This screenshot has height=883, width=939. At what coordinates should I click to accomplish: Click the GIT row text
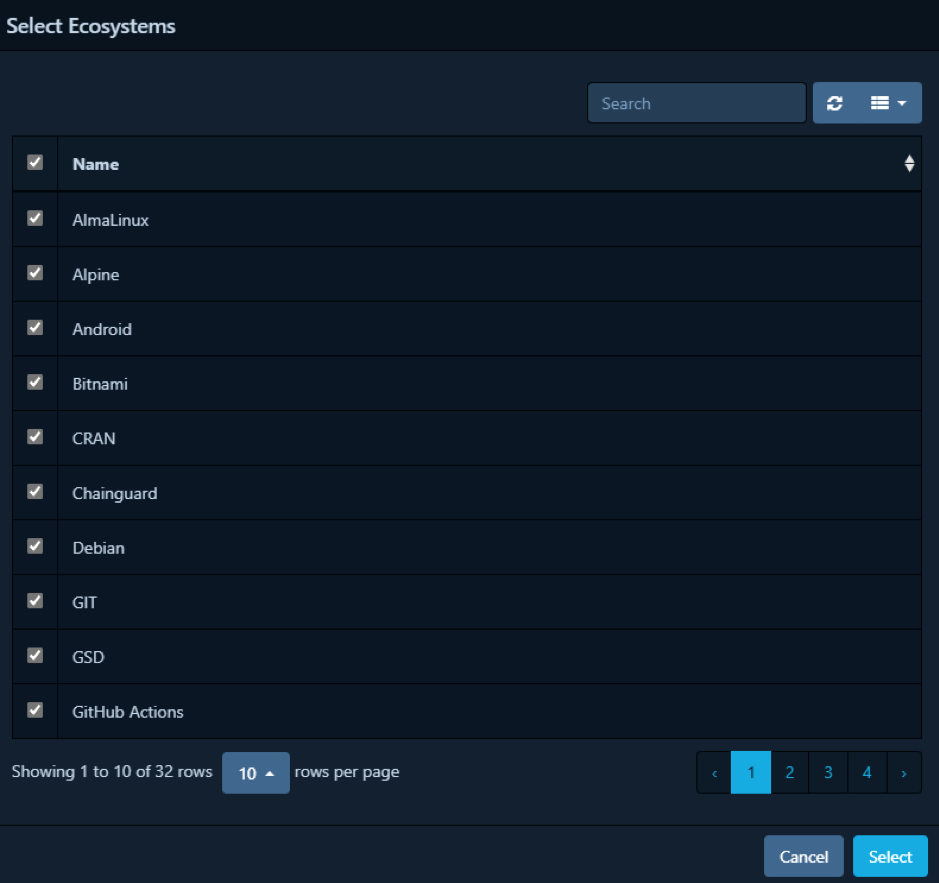(x=84, y=603)
